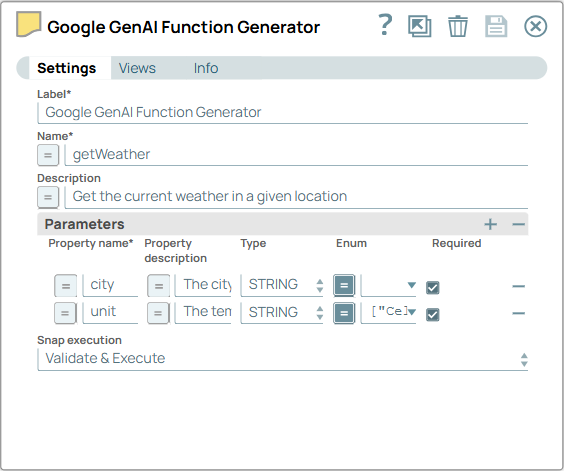Toggle Enum expression button for unit
This screenshot has width=564, height=471.
(x=344, y=313)
